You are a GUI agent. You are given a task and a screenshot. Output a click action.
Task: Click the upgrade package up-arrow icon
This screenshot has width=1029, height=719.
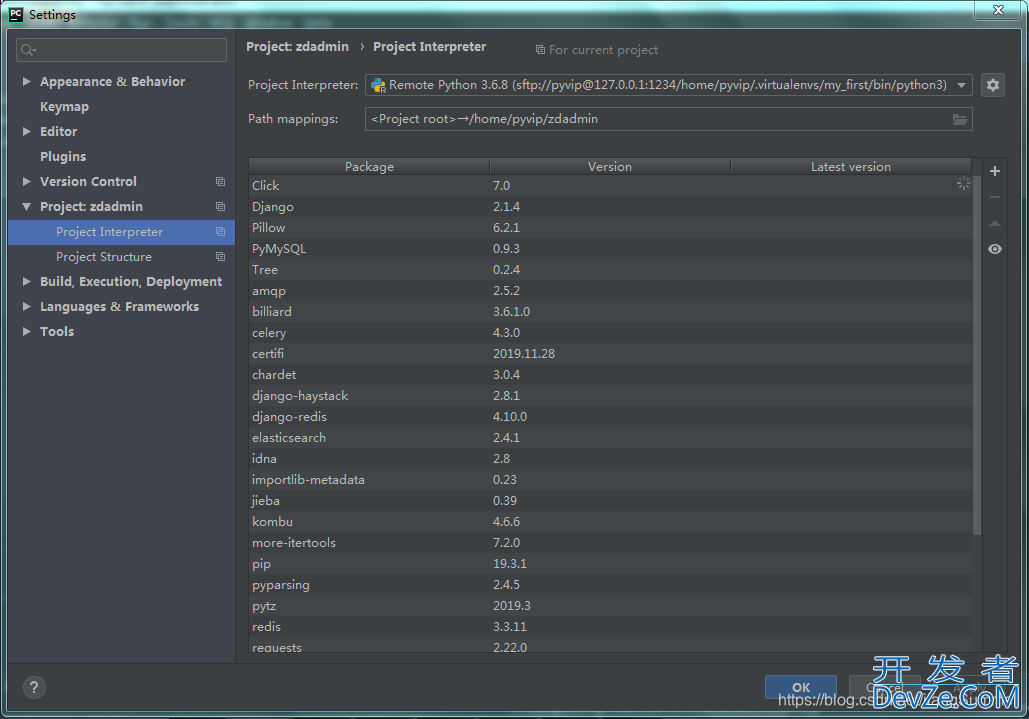pos(995,223)
